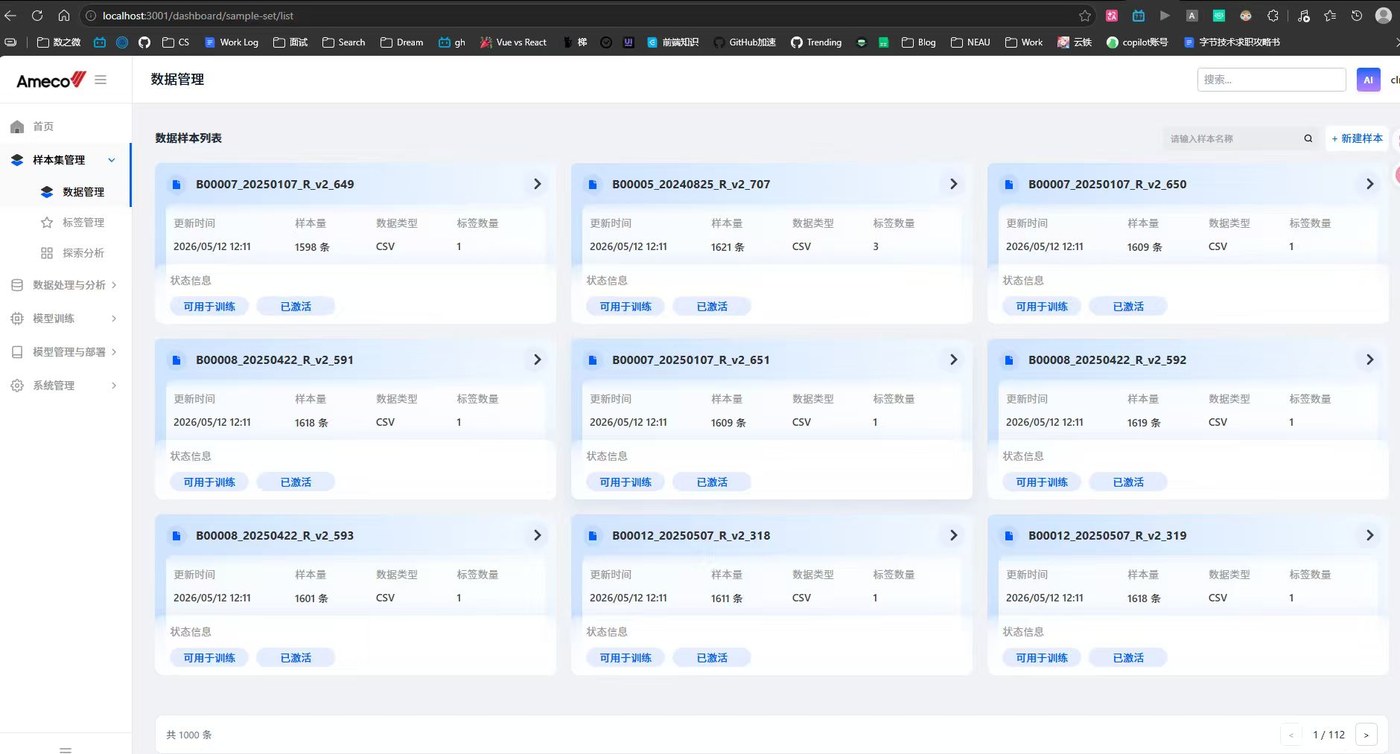Open B00007_20250107_R_v2_650 card chevron
The image size is (1400, 754).
(x=1370, y=184)
